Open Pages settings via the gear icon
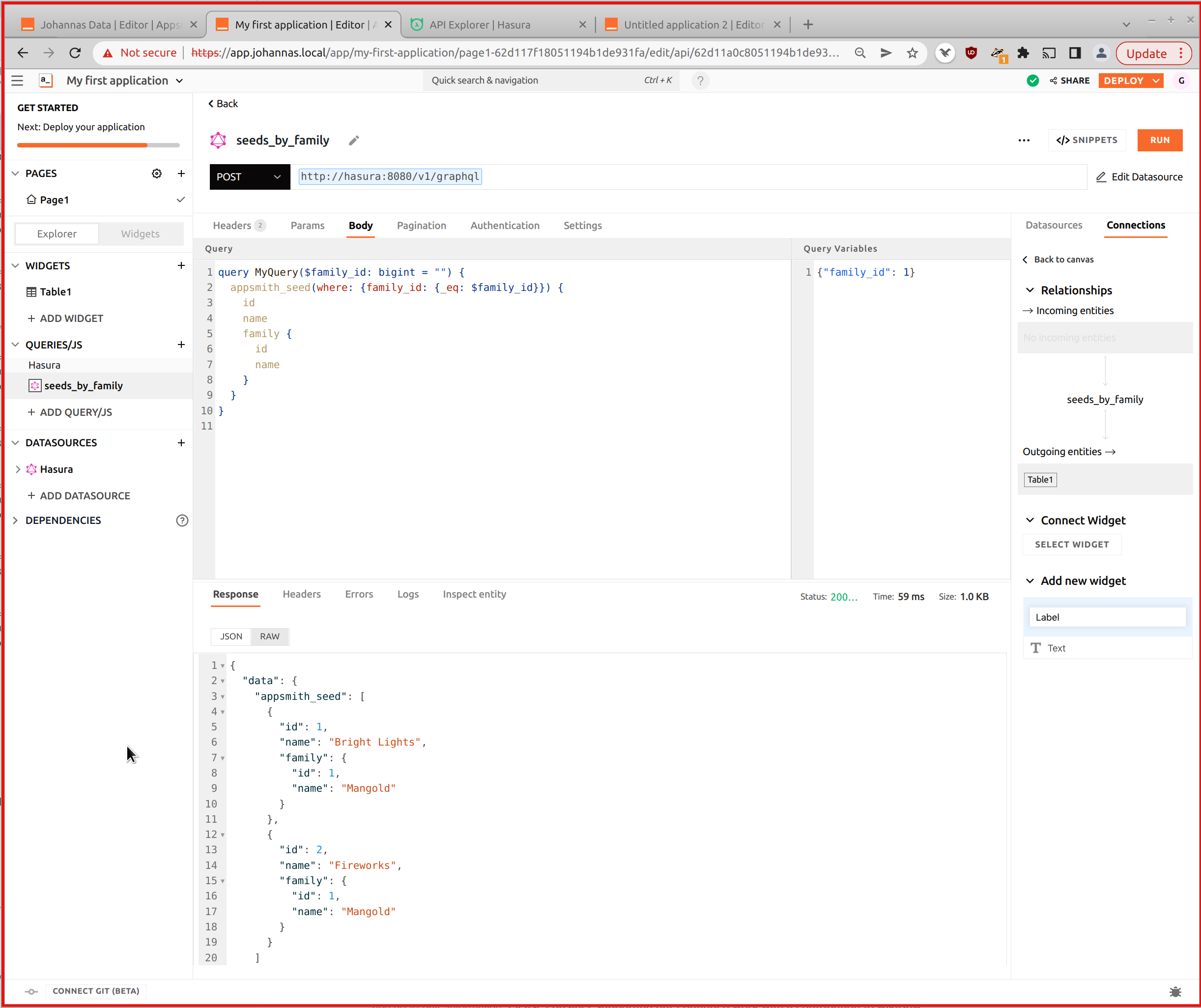 pyautogui.click(x=157, y=173)
